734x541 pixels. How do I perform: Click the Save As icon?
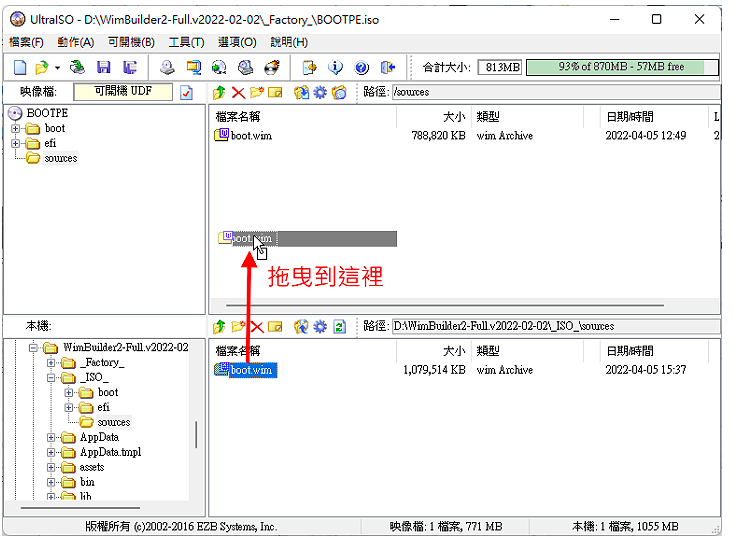[130, 67]
